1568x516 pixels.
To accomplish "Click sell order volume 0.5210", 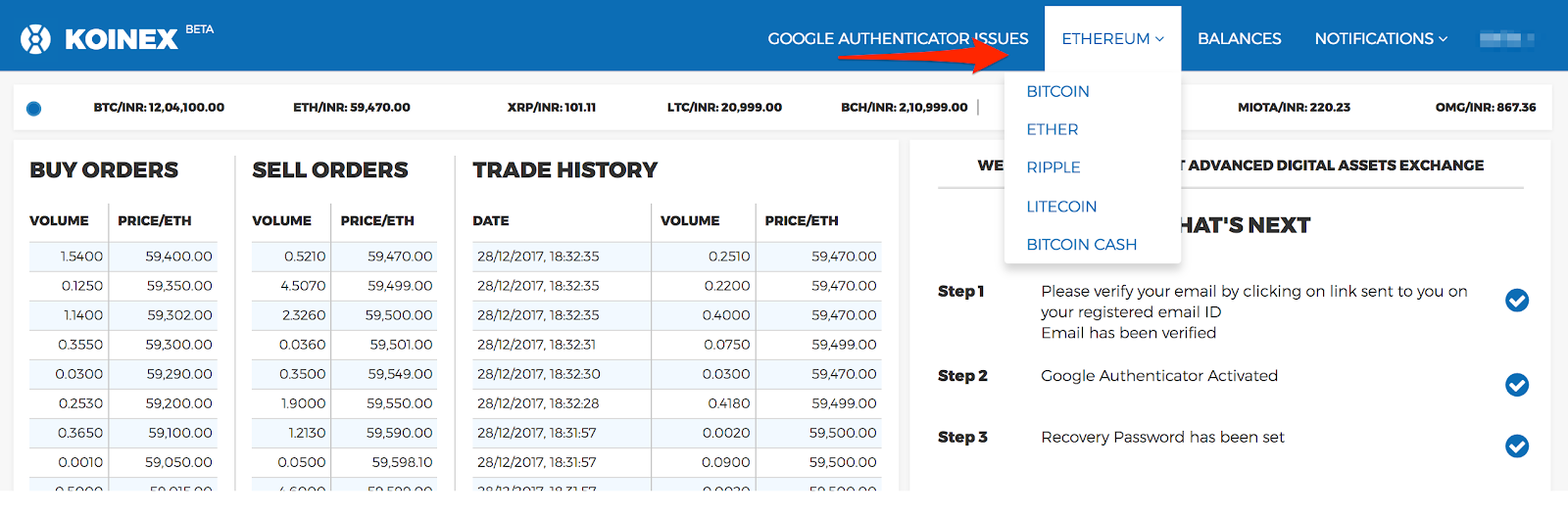I will [305, 257].
